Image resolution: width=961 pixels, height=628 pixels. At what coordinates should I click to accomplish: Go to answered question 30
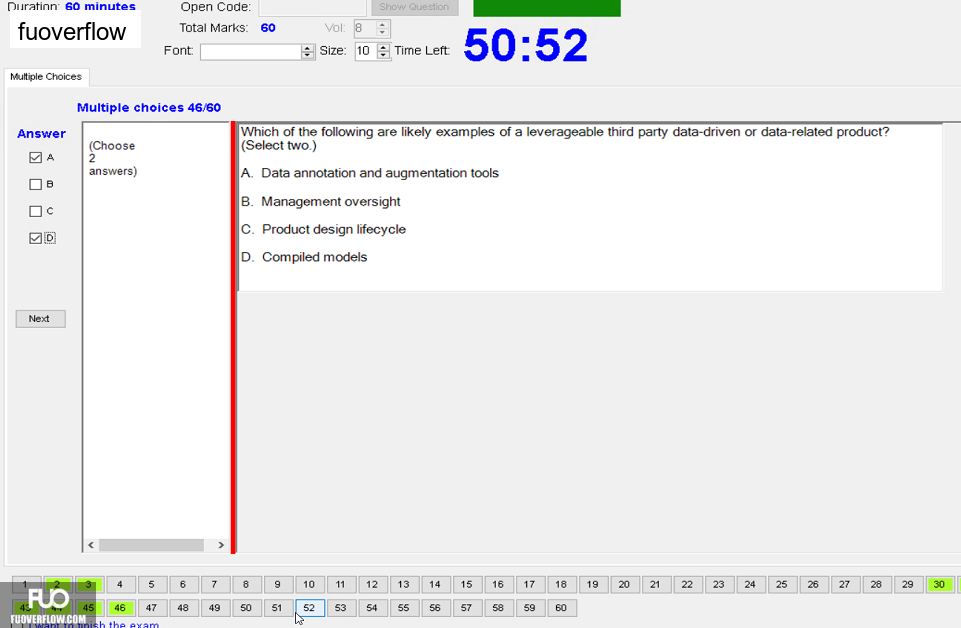pyautogui.click(x=939, y=584)
